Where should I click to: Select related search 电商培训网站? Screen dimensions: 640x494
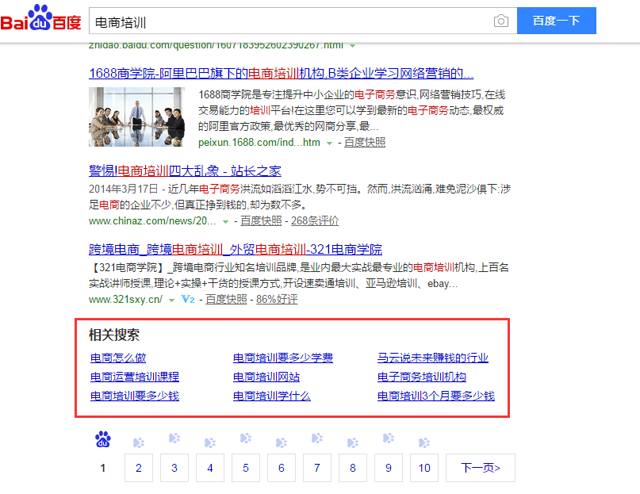click(x=267, y=376)
